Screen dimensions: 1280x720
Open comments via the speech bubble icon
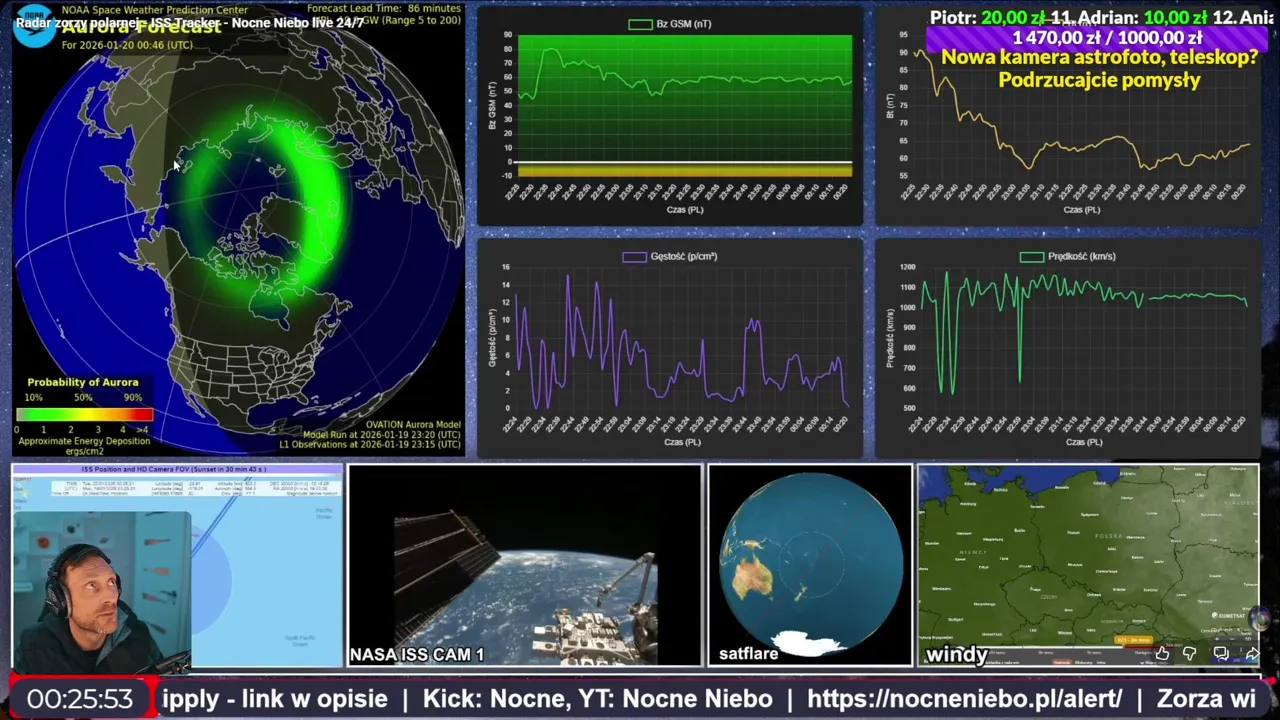point(1221,653)
